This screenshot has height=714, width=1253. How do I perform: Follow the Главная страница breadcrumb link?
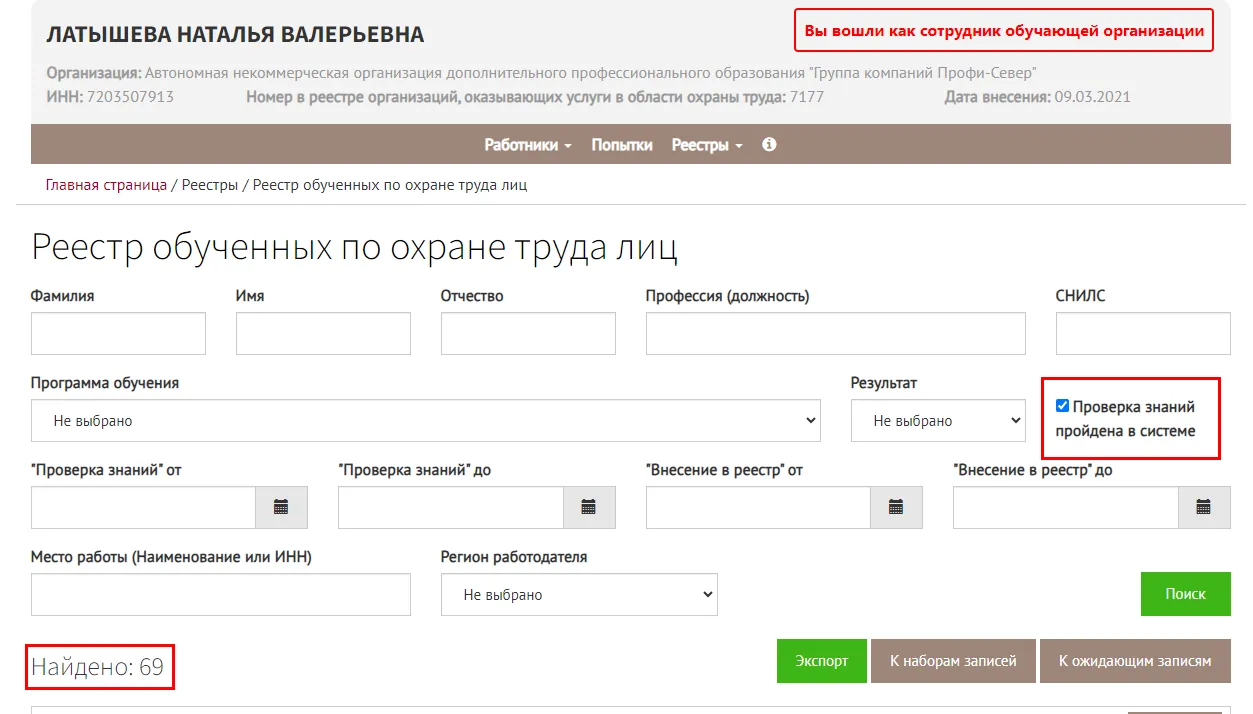click(x=106, y=185)
